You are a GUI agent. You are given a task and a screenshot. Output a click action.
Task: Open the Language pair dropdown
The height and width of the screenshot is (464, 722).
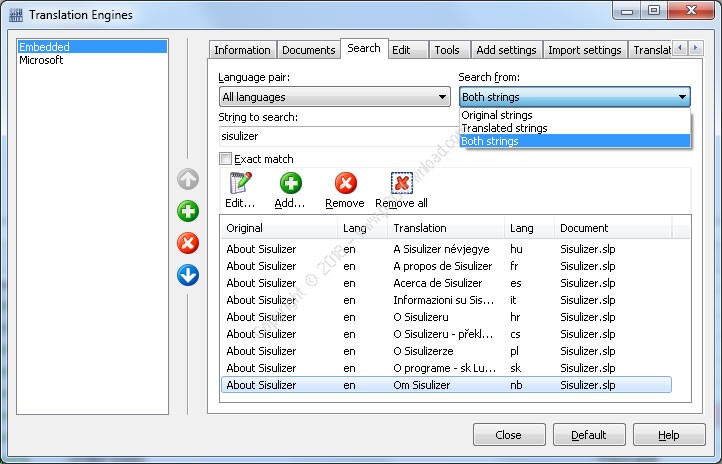pos(335,97)
